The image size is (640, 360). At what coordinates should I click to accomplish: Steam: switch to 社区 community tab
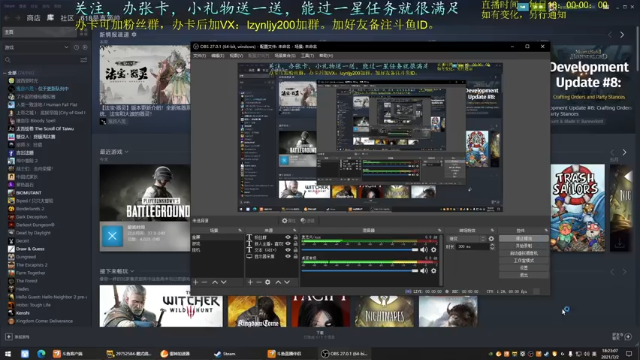coord(67,18)
